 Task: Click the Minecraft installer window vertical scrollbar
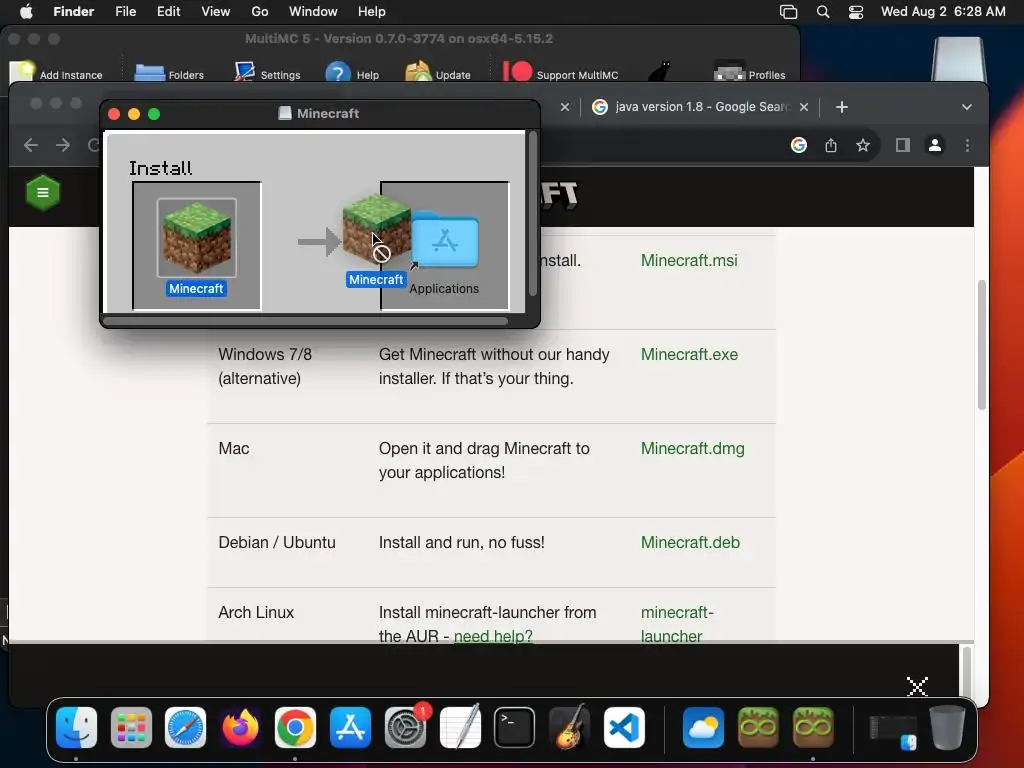pyautogui.click(x=533, y=214)
